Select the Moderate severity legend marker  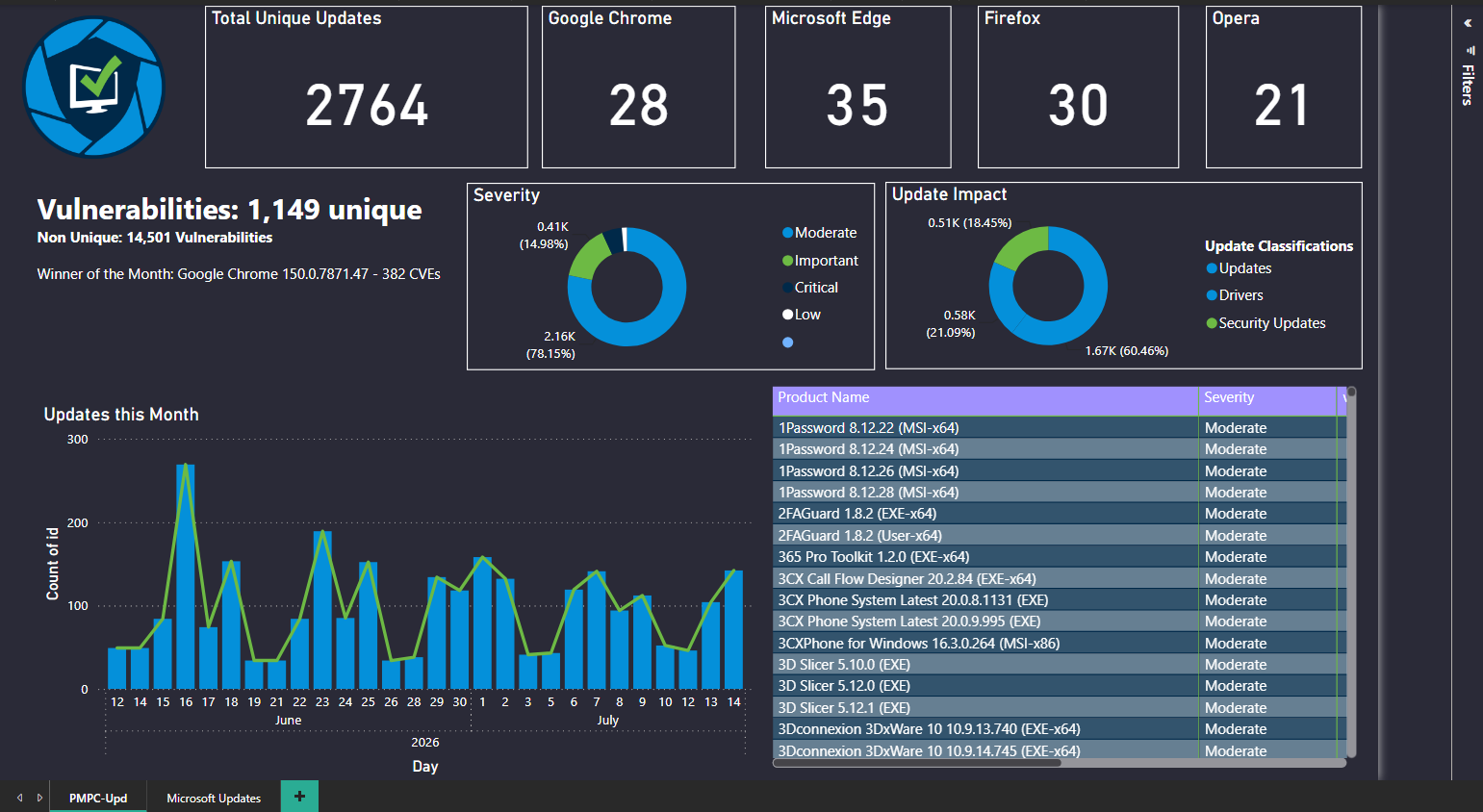[787, 233]
